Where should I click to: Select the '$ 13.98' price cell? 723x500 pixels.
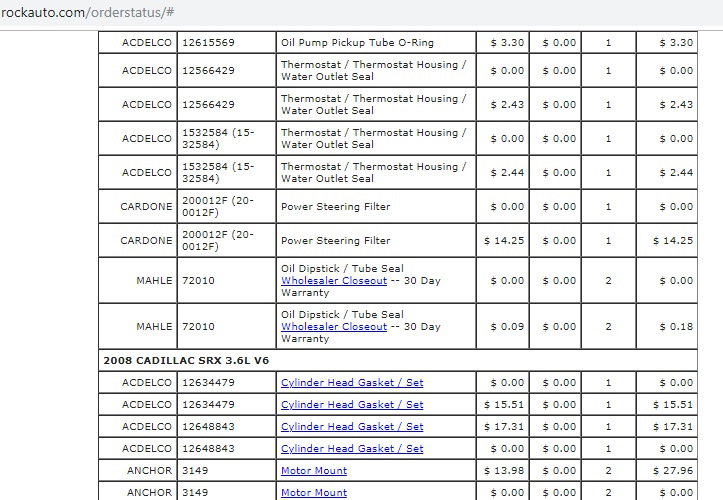click(504, 470)
